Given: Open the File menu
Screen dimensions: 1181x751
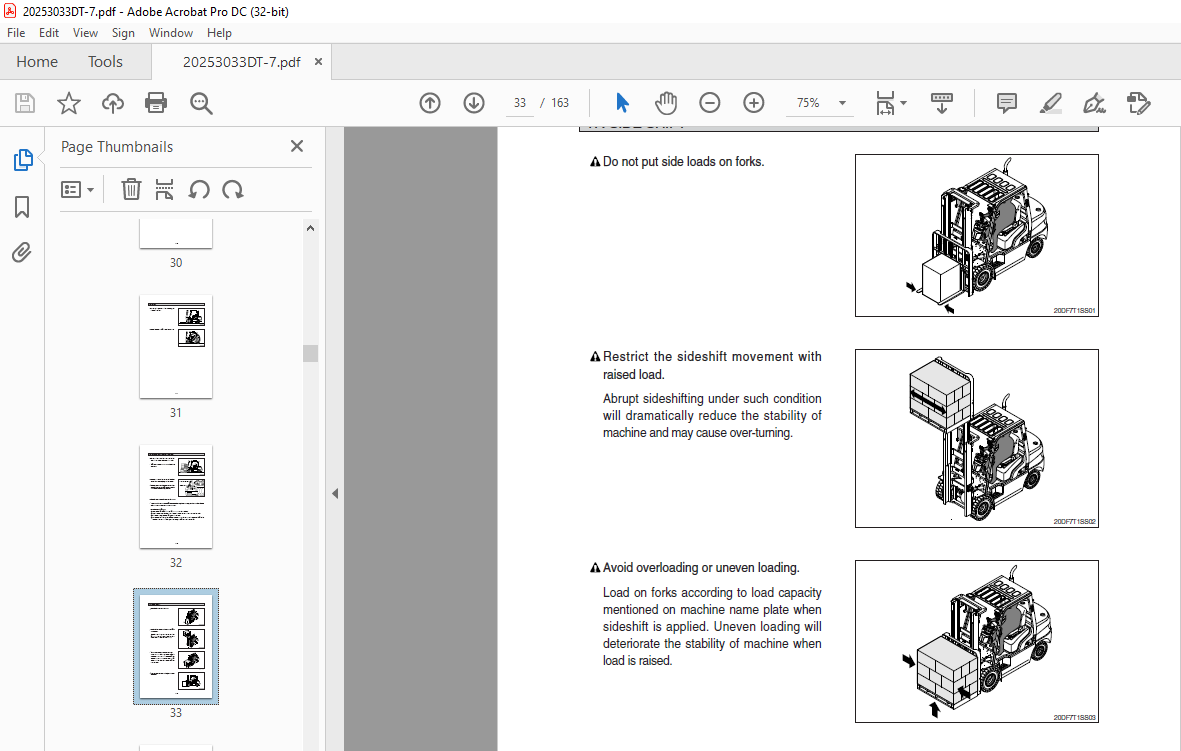Looking at the screenshot, I should [16, 33].
